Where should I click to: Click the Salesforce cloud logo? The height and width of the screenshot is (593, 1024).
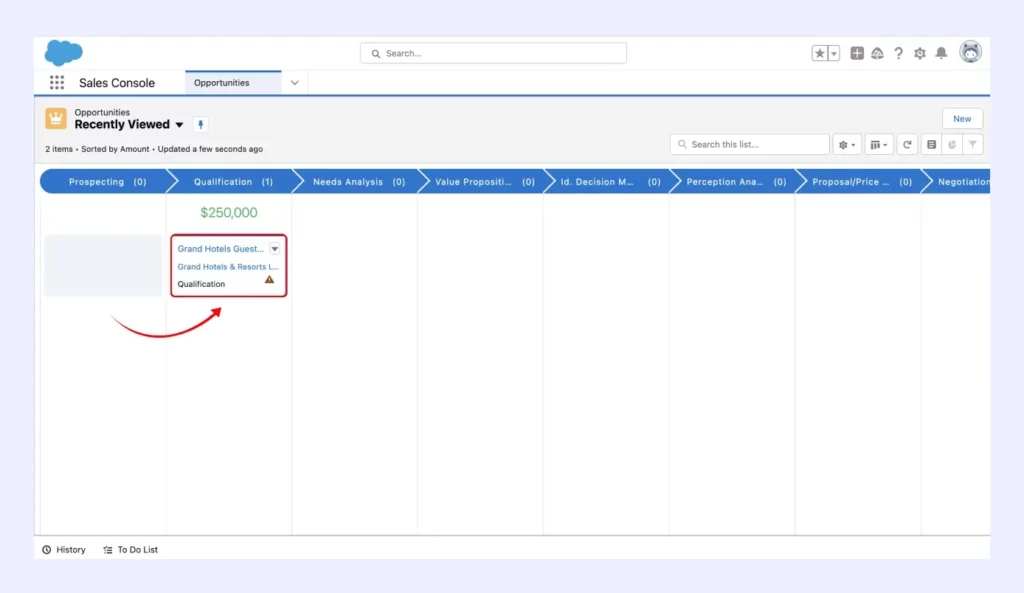click(63, 52)
